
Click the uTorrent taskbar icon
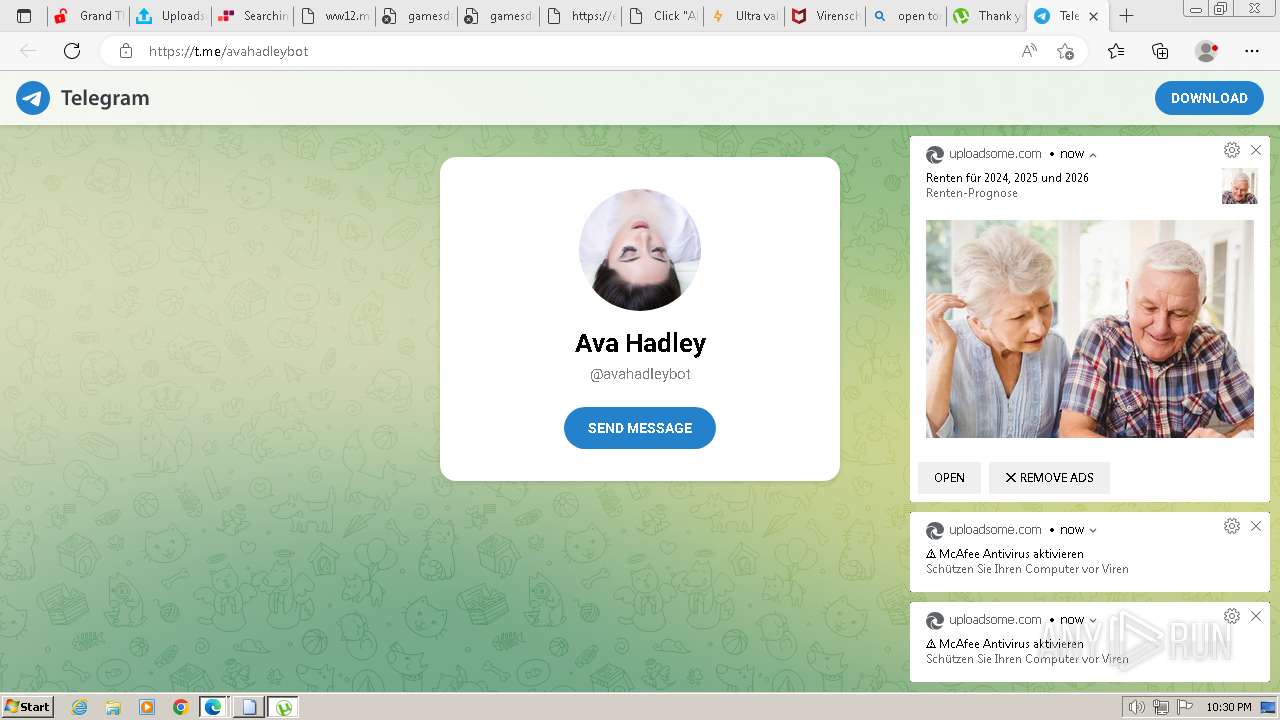(x=284, y=707)
